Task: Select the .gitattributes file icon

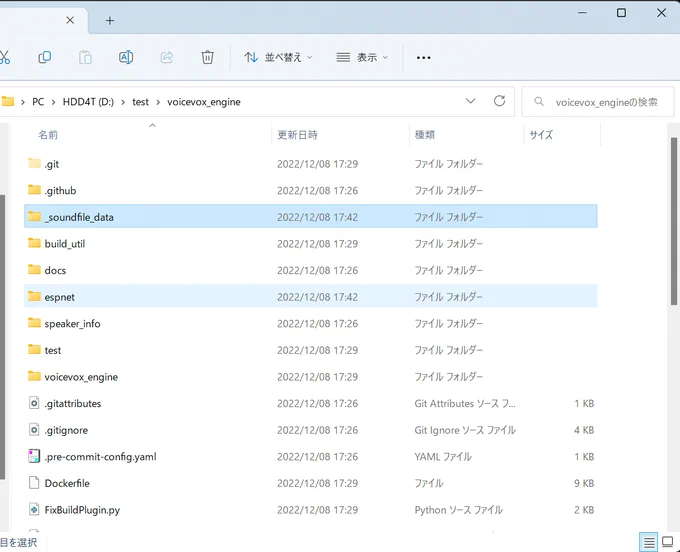Action: click(x=34, y=403)
